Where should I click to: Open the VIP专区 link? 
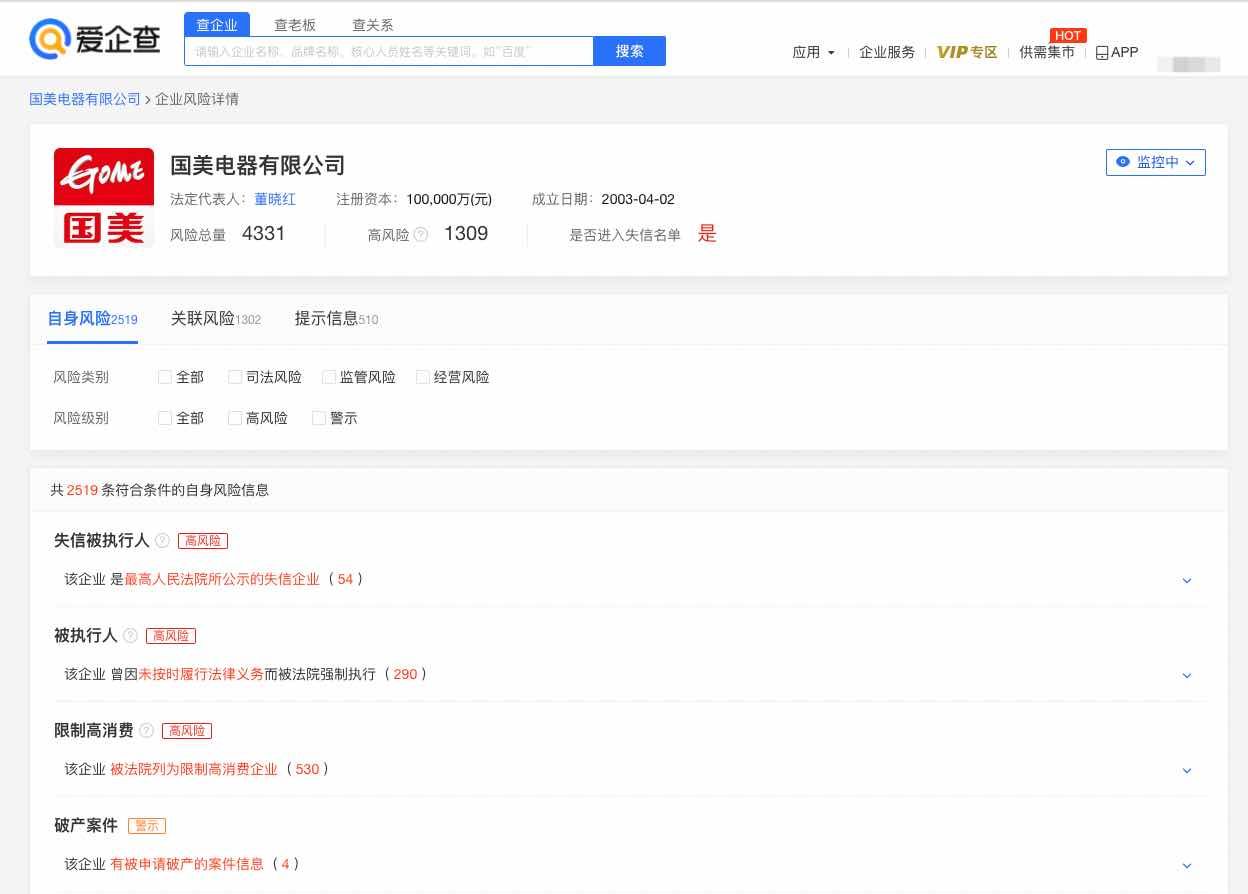coord(967,53)
